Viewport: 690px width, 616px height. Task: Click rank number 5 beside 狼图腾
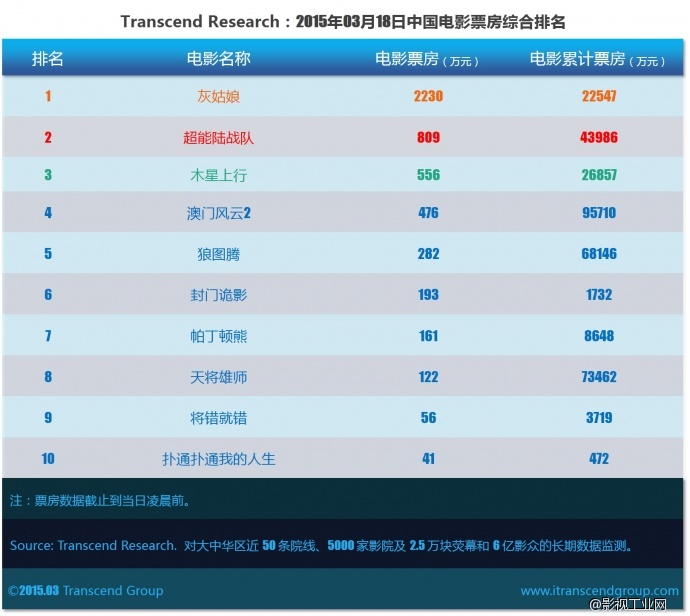point(48,254)
